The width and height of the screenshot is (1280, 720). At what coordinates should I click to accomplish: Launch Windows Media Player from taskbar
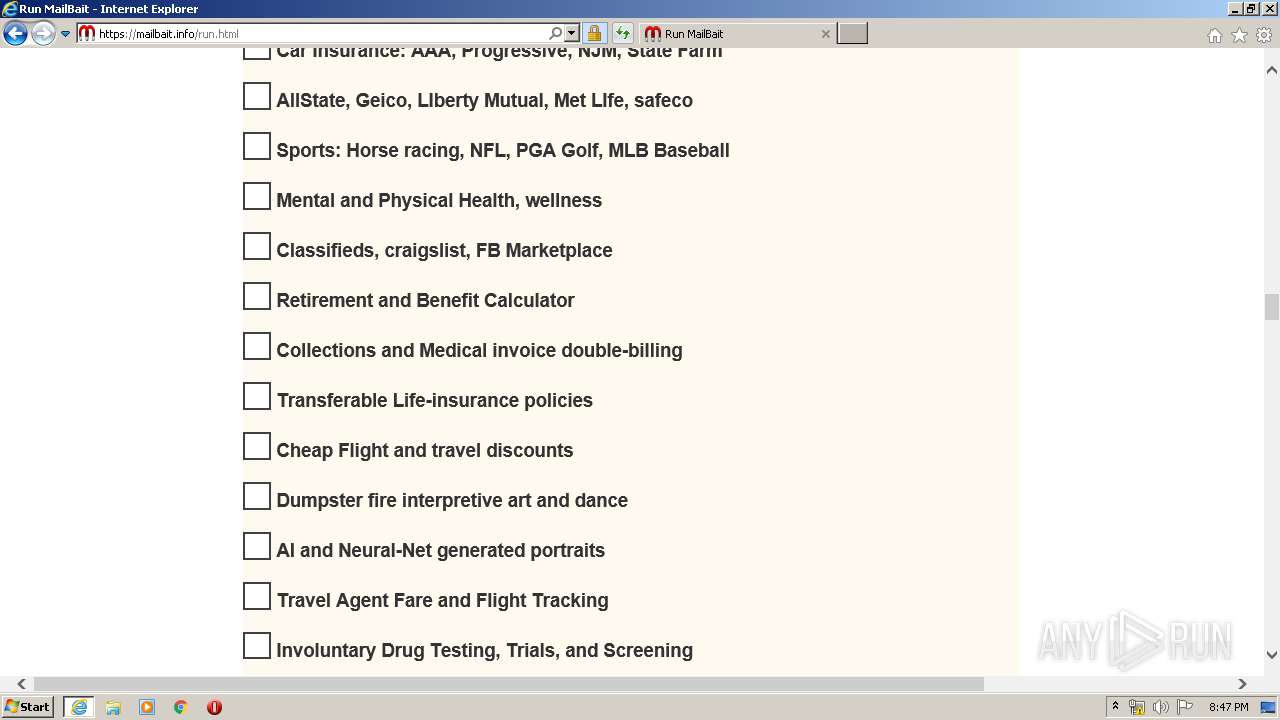coord(147,707)
